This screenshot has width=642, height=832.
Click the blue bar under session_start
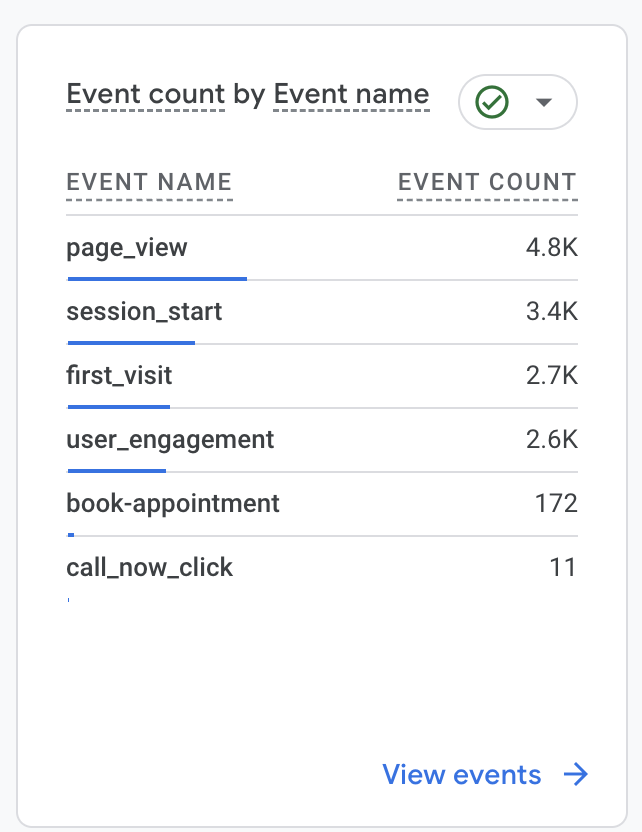[130, 342]
